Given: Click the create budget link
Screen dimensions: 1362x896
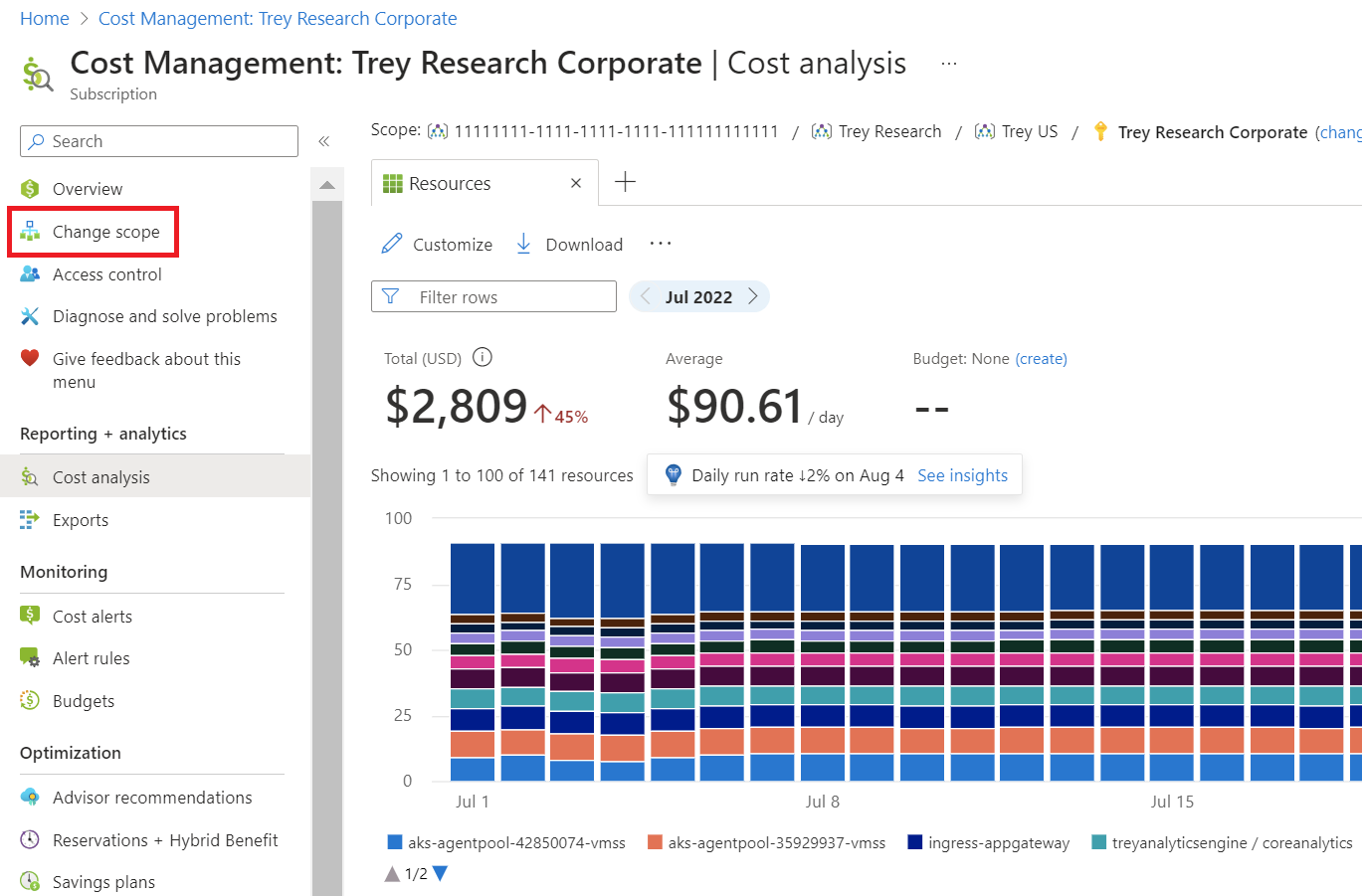Looking at the screenshot, I should (1041, 359).
